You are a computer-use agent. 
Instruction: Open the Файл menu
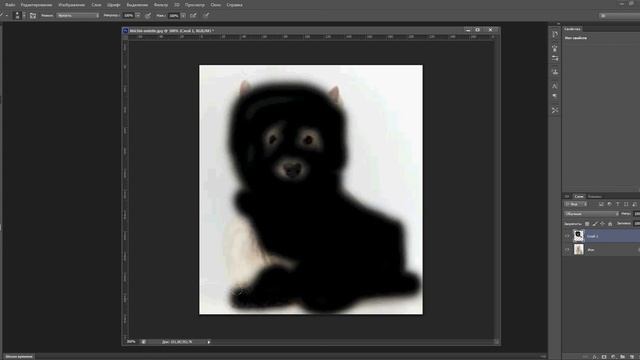tap(10, 5)
